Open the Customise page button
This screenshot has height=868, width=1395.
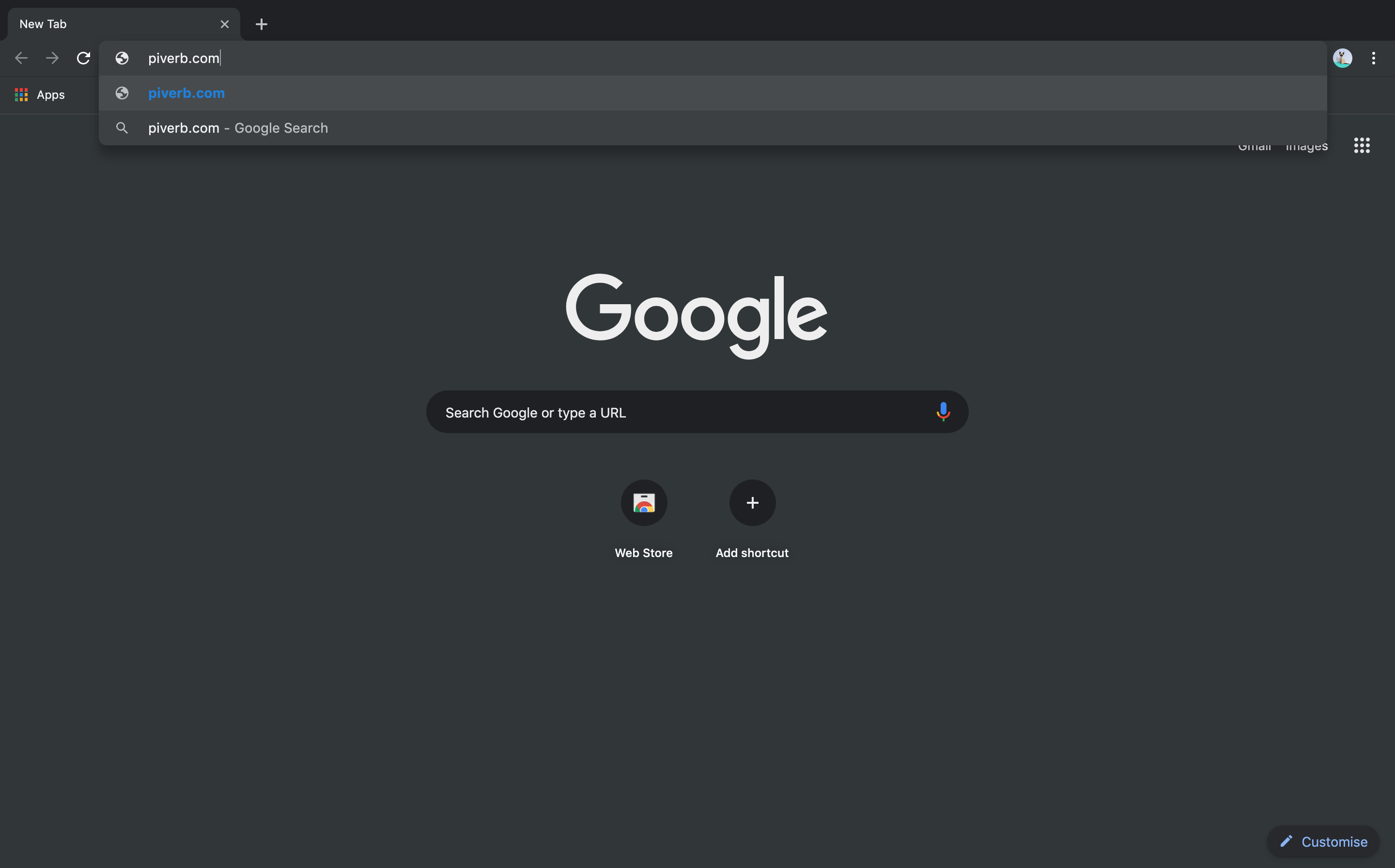[x=1323, y=841]
